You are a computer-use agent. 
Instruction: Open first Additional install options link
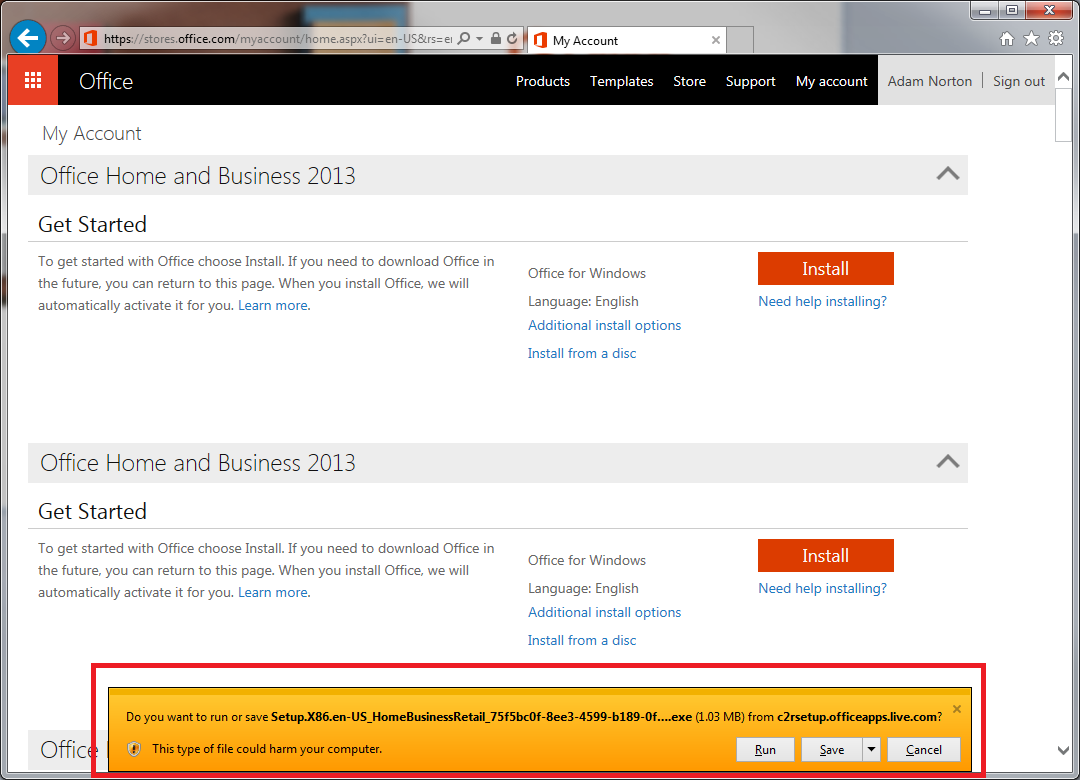coord(604,325)
